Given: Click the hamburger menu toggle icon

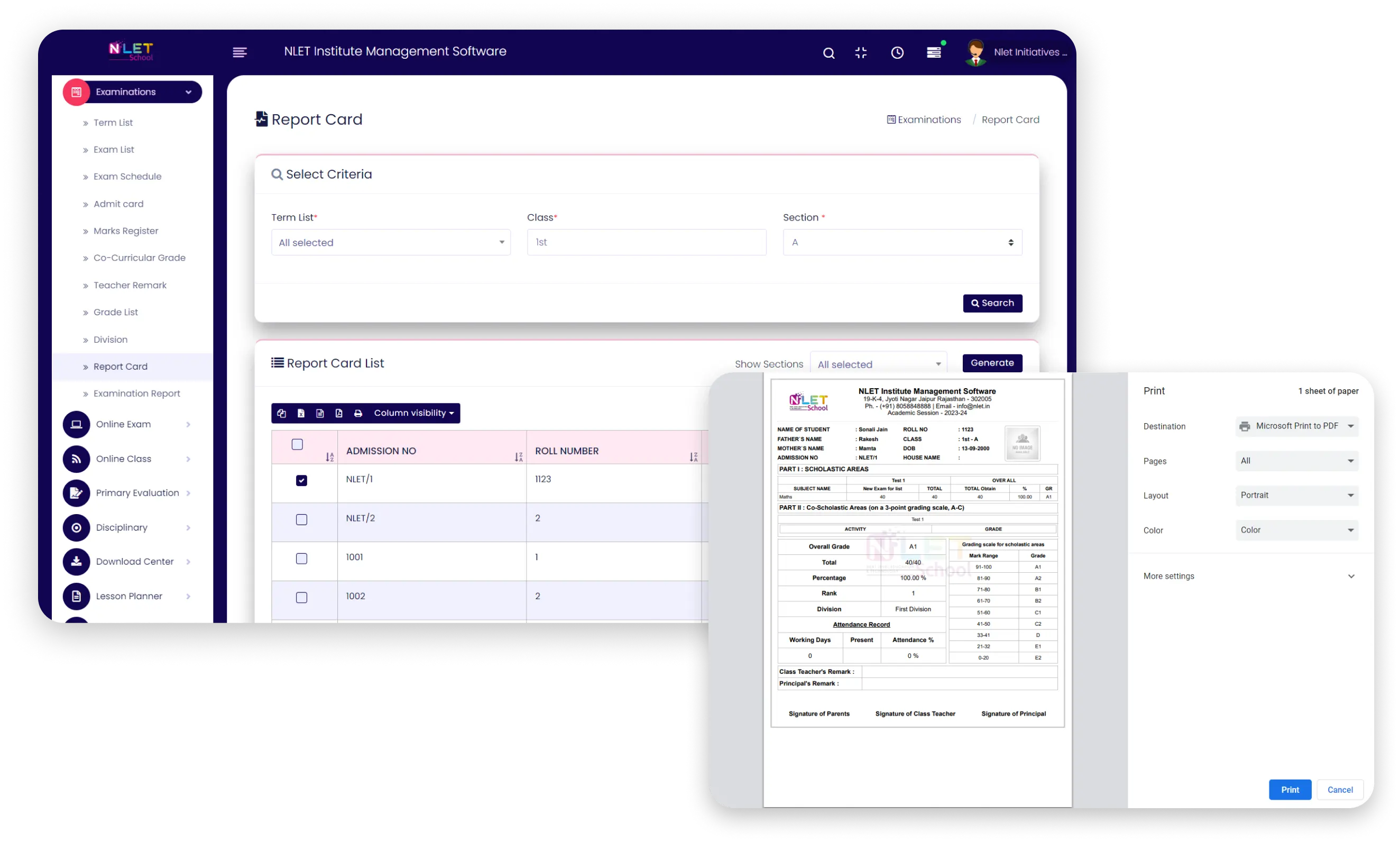Looking at the screenshot, I should [x=240, y=52].
